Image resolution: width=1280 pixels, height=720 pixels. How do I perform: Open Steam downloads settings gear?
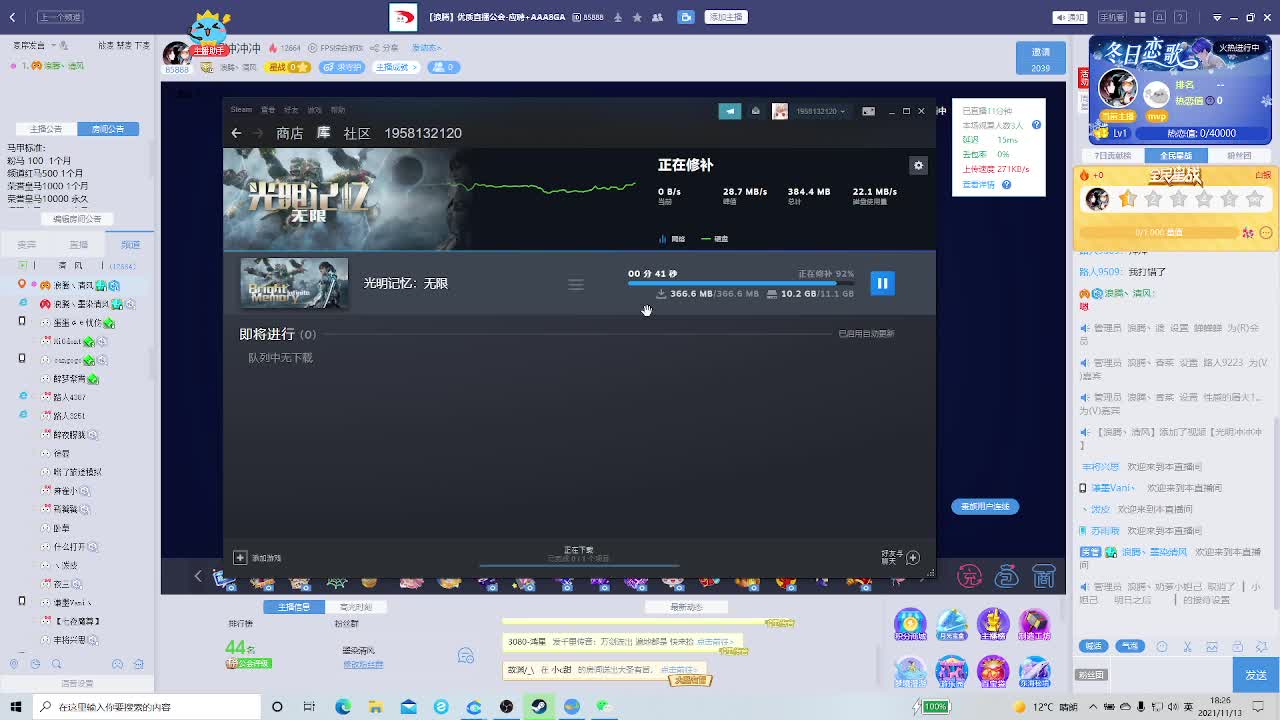[x=918, y=165]
